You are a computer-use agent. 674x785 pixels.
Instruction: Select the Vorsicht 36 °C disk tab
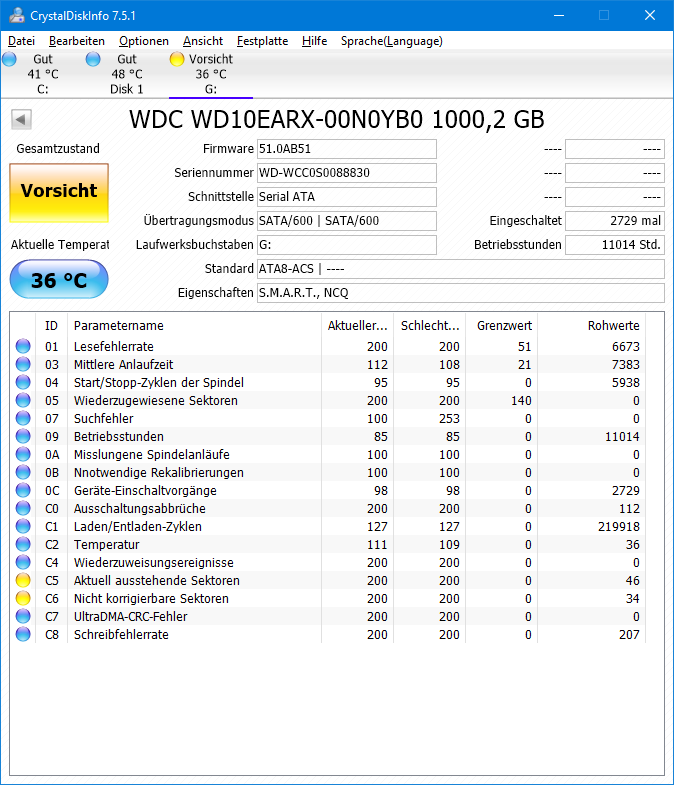(211, 74)
